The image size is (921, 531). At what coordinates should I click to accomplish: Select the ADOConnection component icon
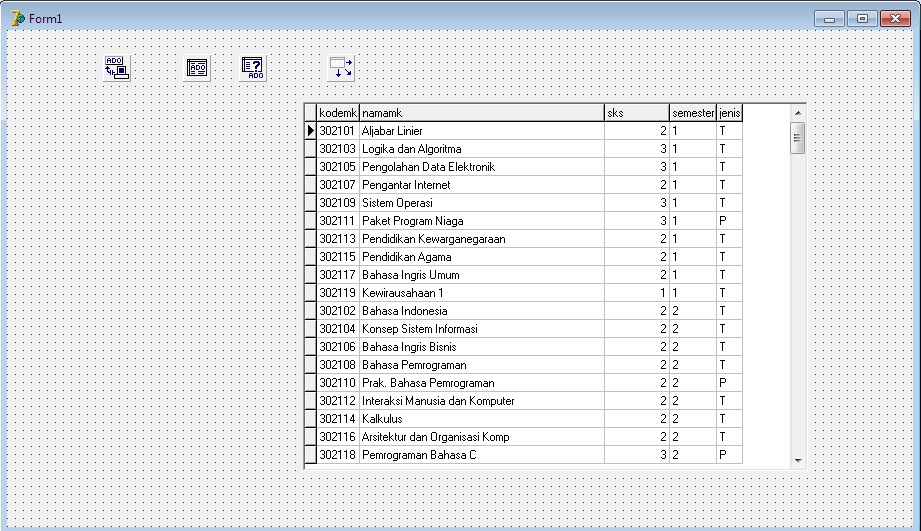[x=117, y=68]
